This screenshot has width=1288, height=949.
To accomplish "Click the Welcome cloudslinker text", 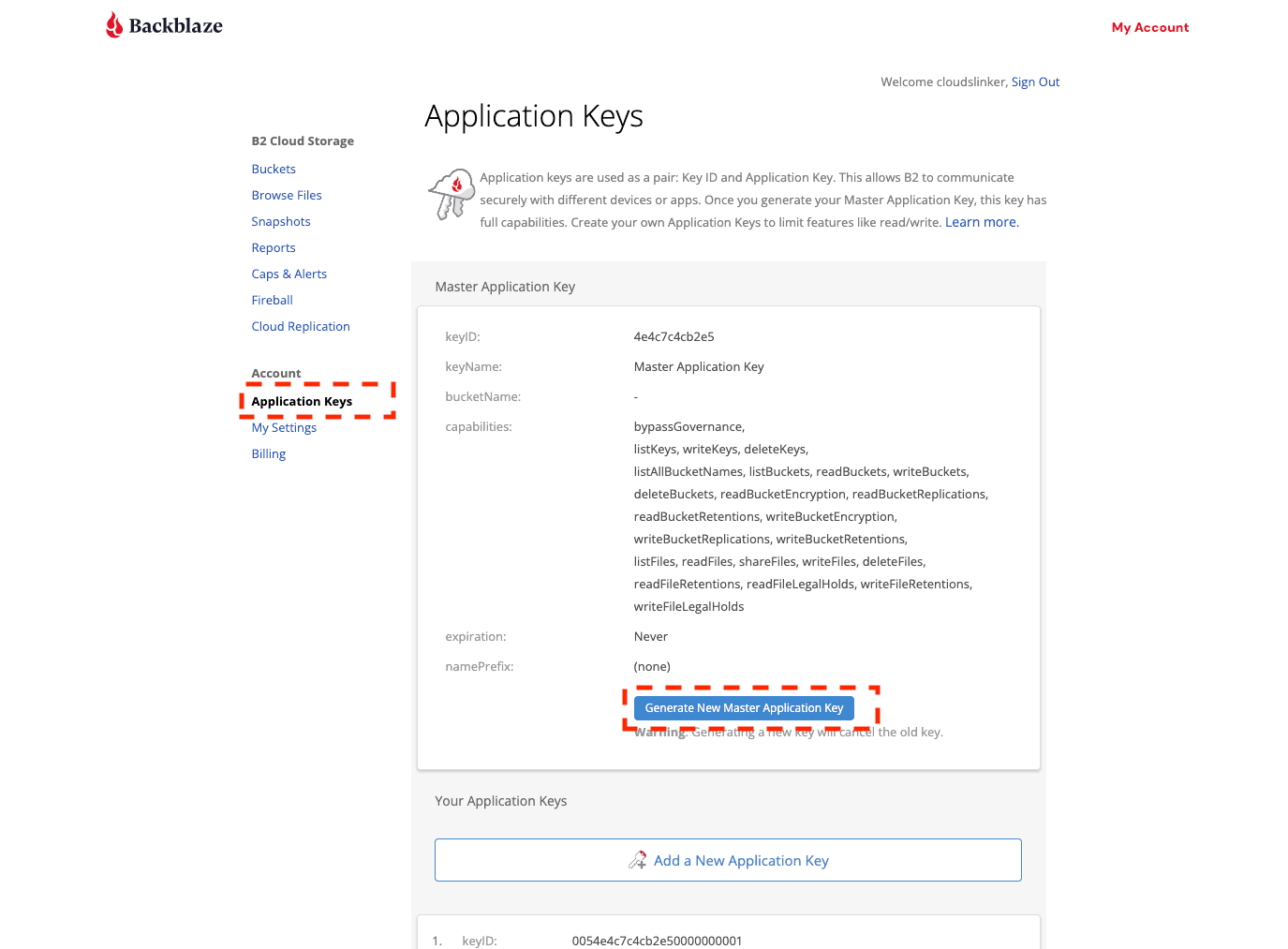I will (944, 82).
